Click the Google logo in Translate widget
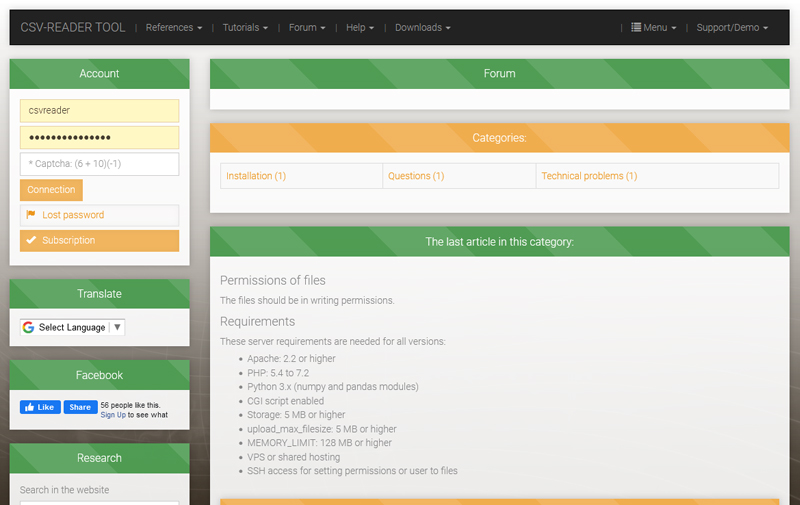Image resolution: width=800 pixels, height=505 pixels. [28, 327]
